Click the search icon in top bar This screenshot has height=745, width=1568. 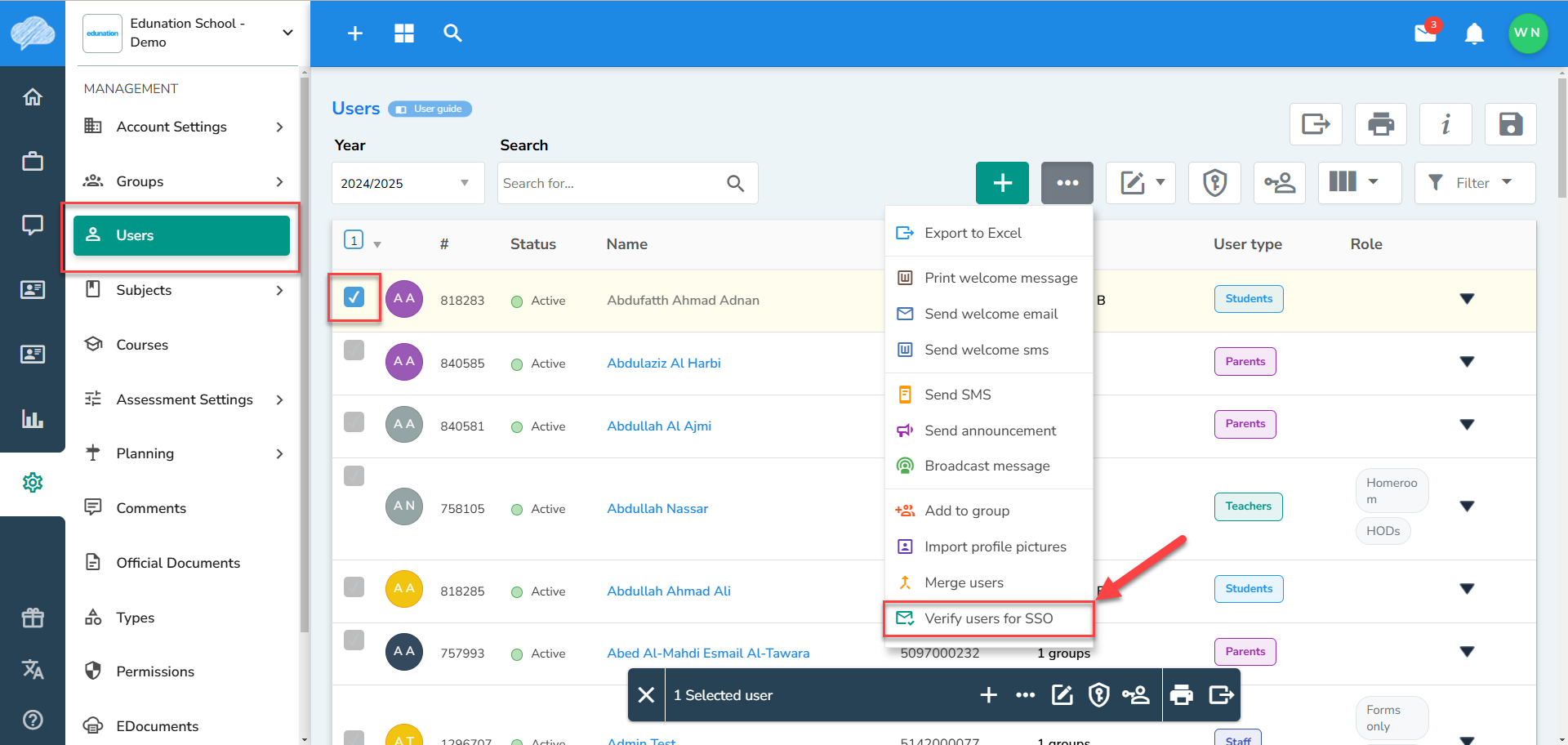452,33
